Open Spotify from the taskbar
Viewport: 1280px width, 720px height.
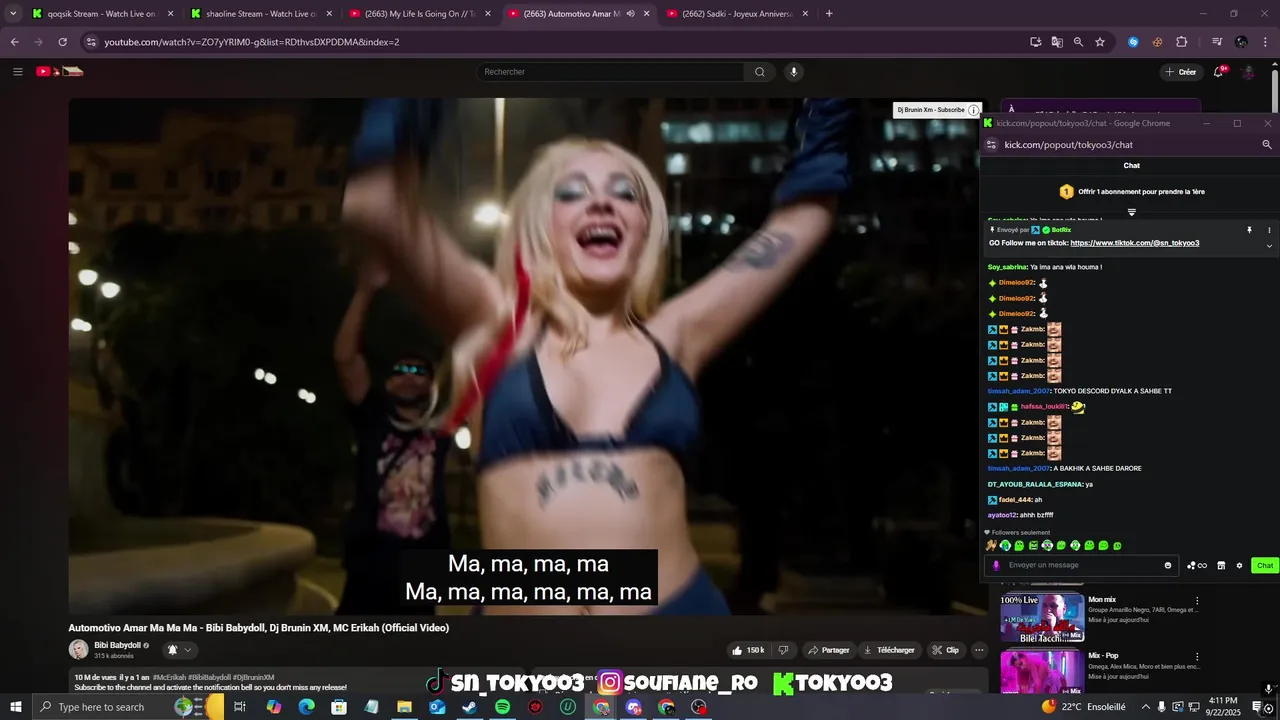tap(502, 707)
